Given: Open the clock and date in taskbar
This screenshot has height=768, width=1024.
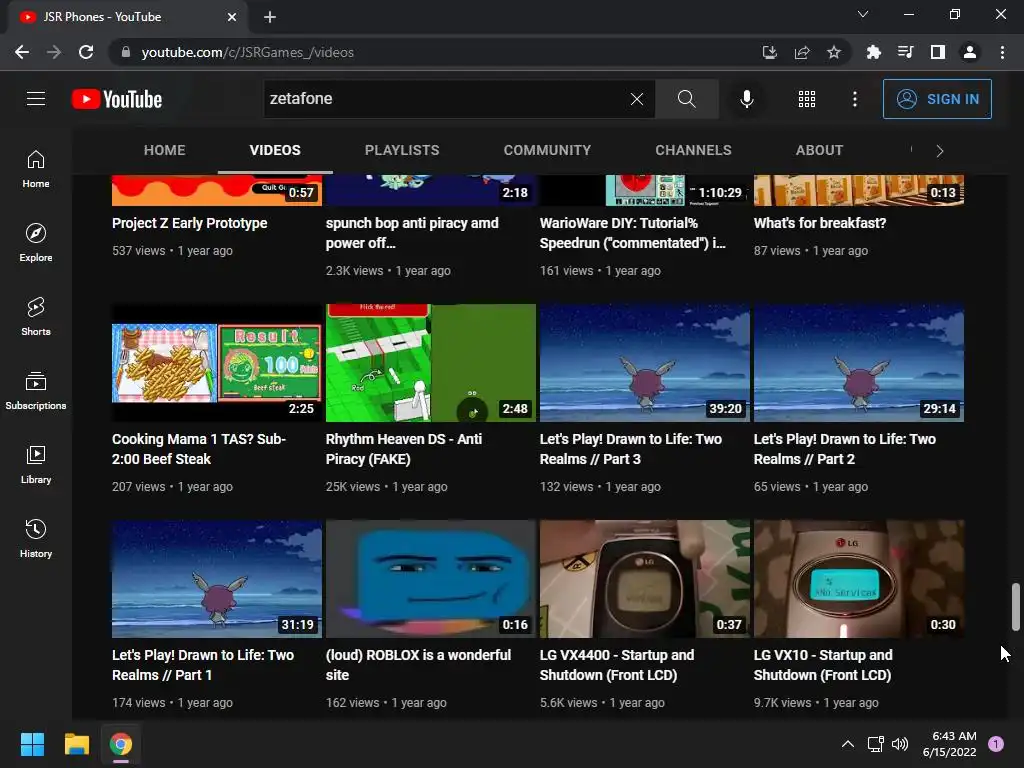Looking at the screenshot, I should [x=949, y=744].
